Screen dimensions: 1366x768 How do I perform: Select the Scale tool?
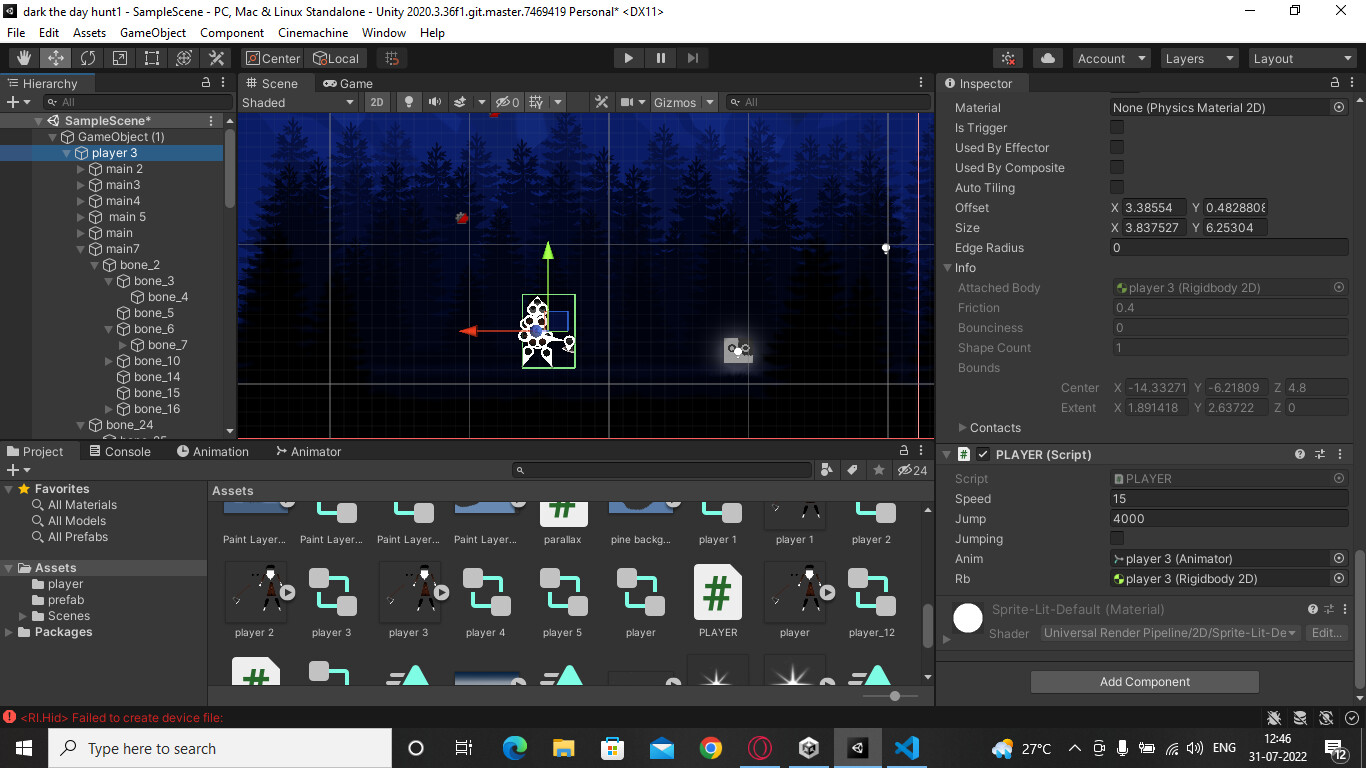point(119,57)
